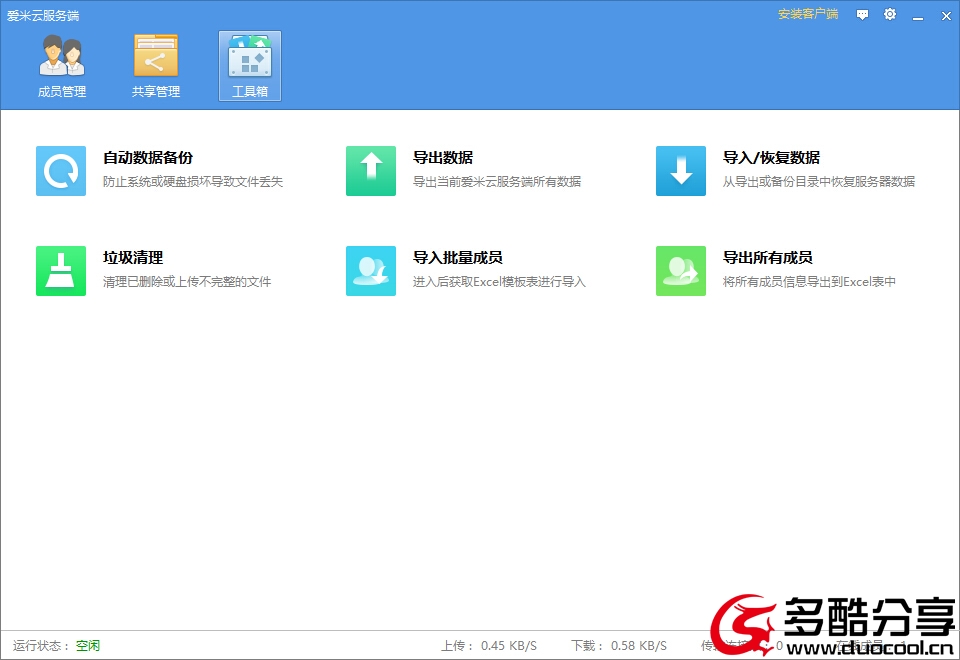Open the 成员管理 member management icon
The width and height of the screenshot is (960, 660).
click(x=62, y=56)
